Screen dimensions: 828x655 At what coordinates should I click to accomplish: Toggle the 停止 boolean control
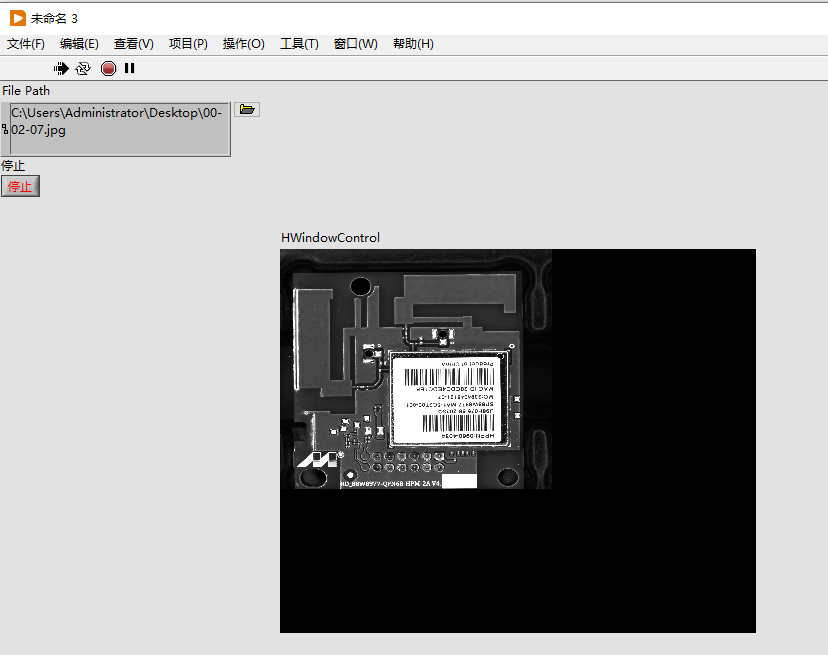(20, 186)
